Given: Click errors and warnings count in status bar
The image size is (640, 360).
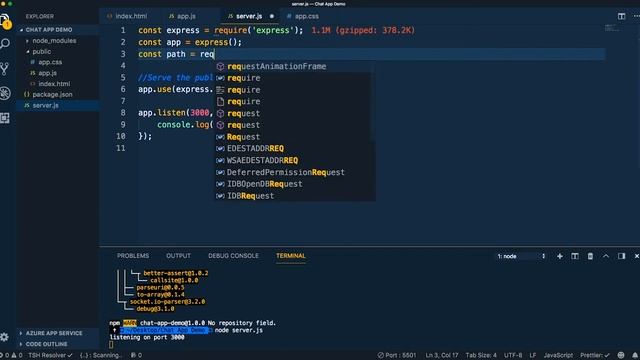Looking at the screenshot, I should pyautogui.click(x=11, y=355).
